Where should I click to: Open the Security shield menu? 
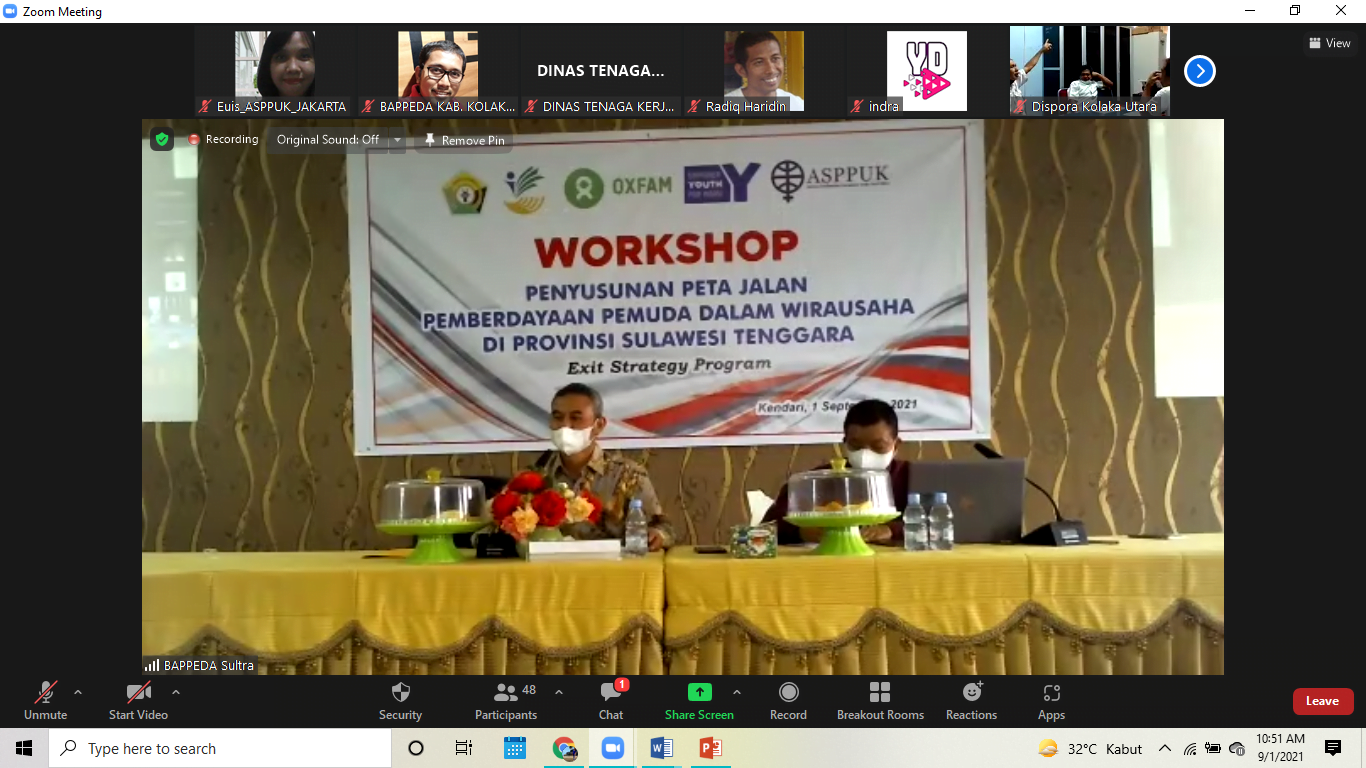pyautogui.click(x=400, y=700)
